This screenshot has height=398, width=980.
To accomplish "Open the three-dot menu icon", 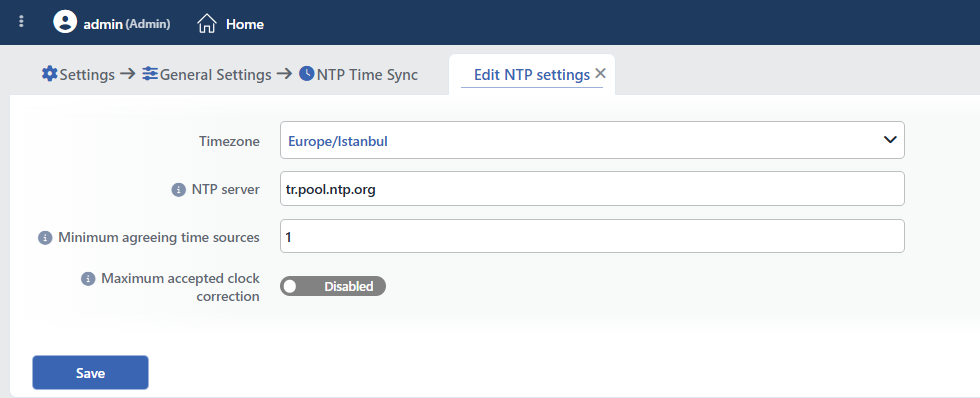I will coord(21,22).
